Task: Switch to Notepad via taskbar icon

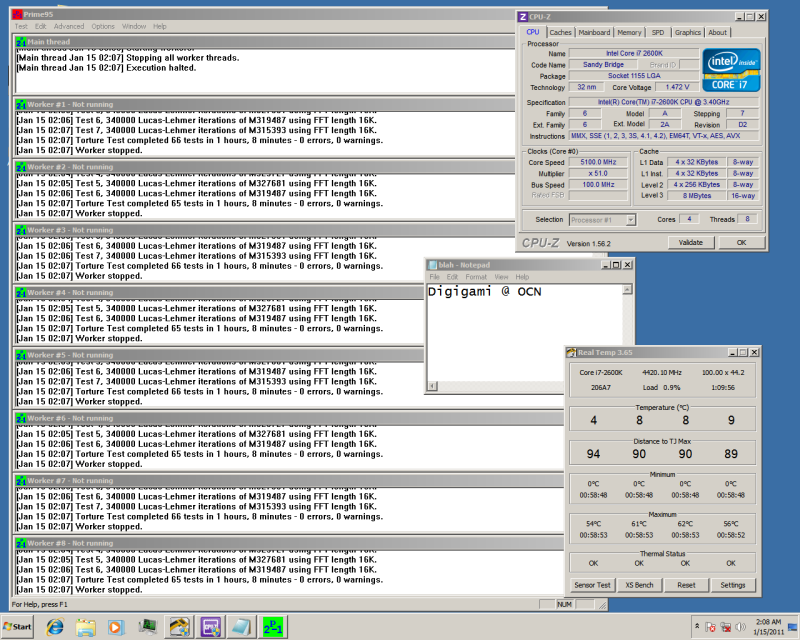Action: [242, 627]
